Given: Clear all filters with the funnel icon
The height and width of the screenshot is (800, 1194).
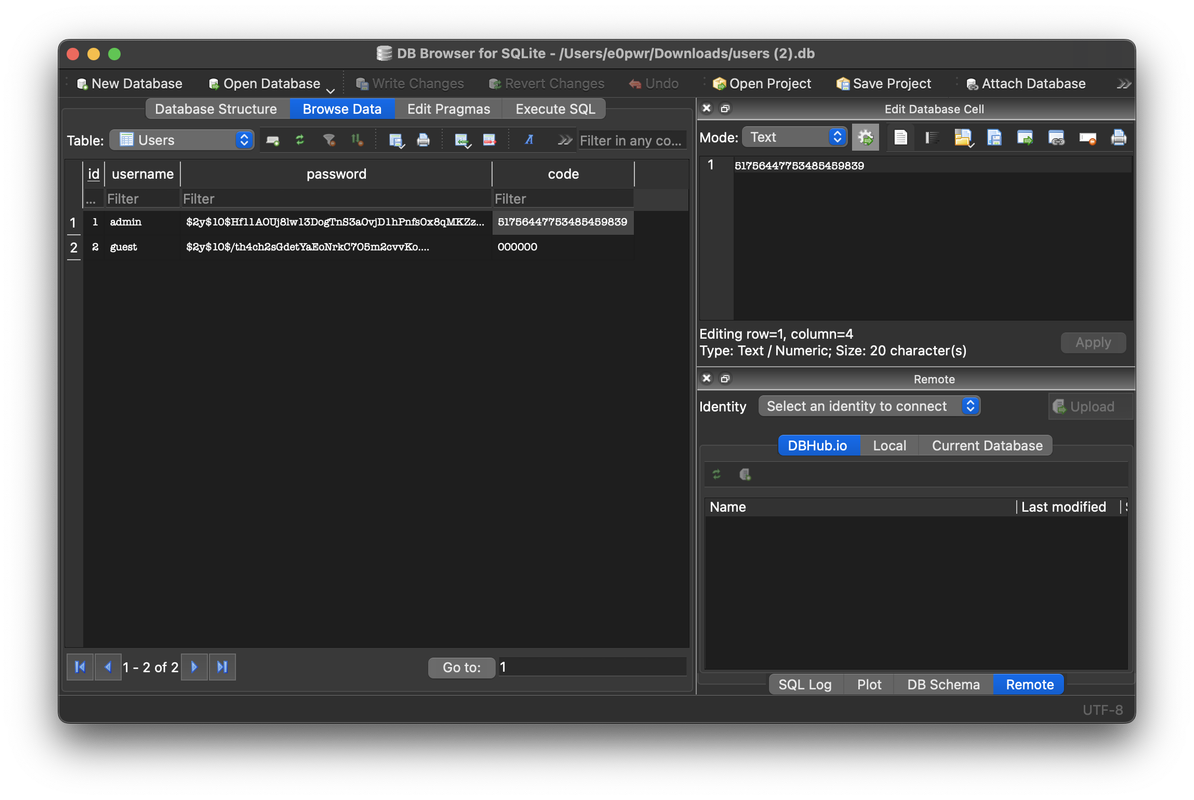Looking at the screenshot, I should click(329, 140).
